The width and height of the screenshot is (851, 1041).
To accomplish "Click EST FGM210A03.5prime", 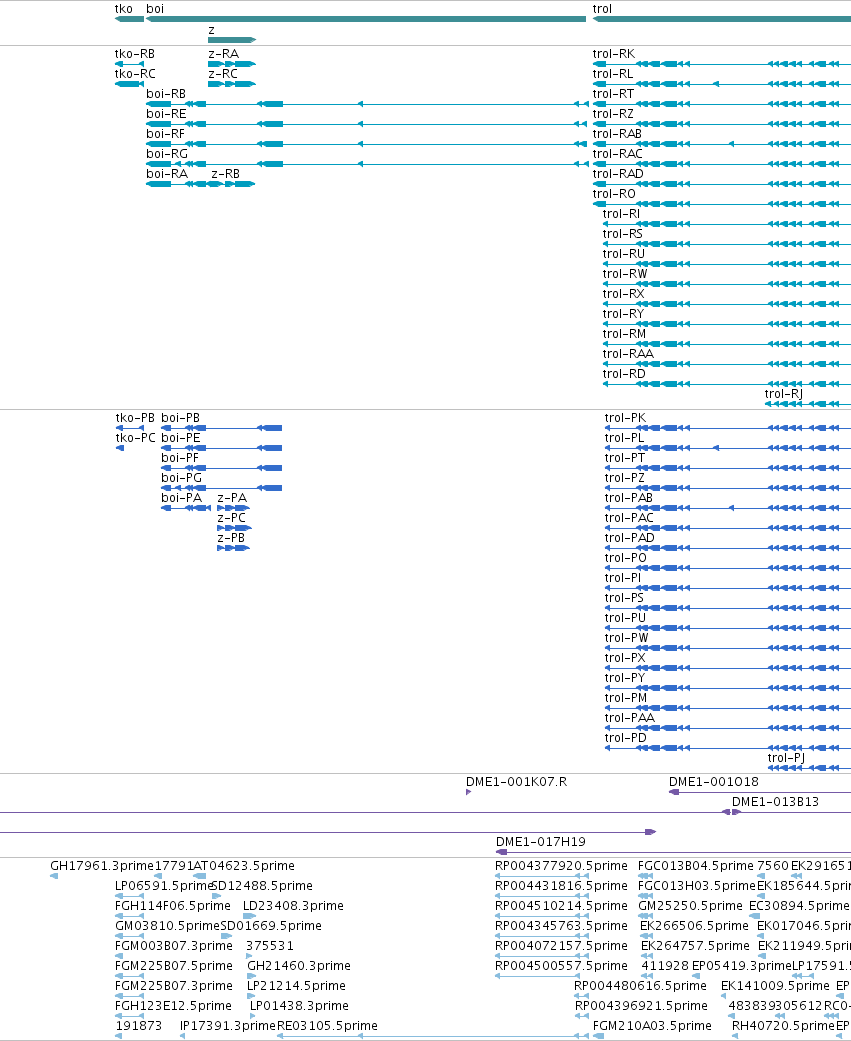I will point(652,1025).
